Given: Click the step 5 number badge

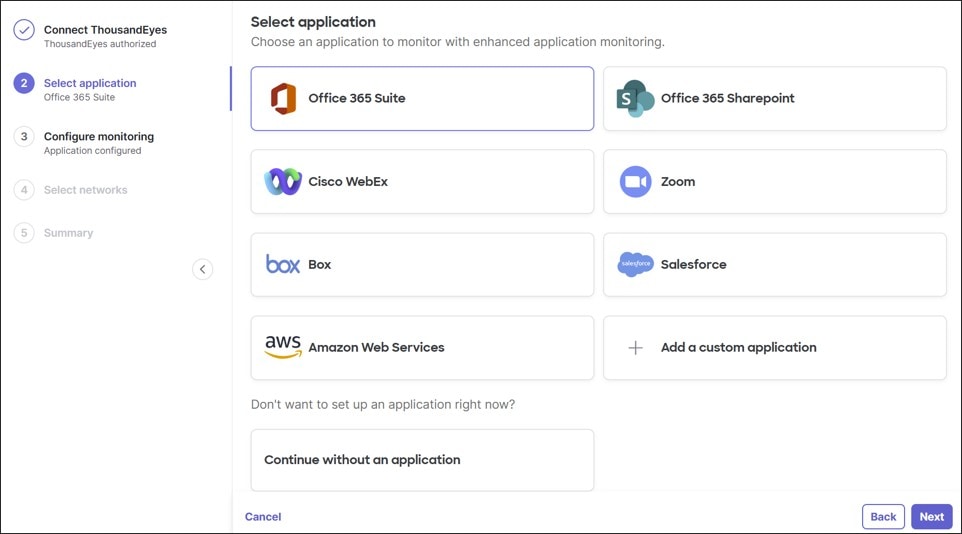Looking at the screenshot, I should 24,233.
